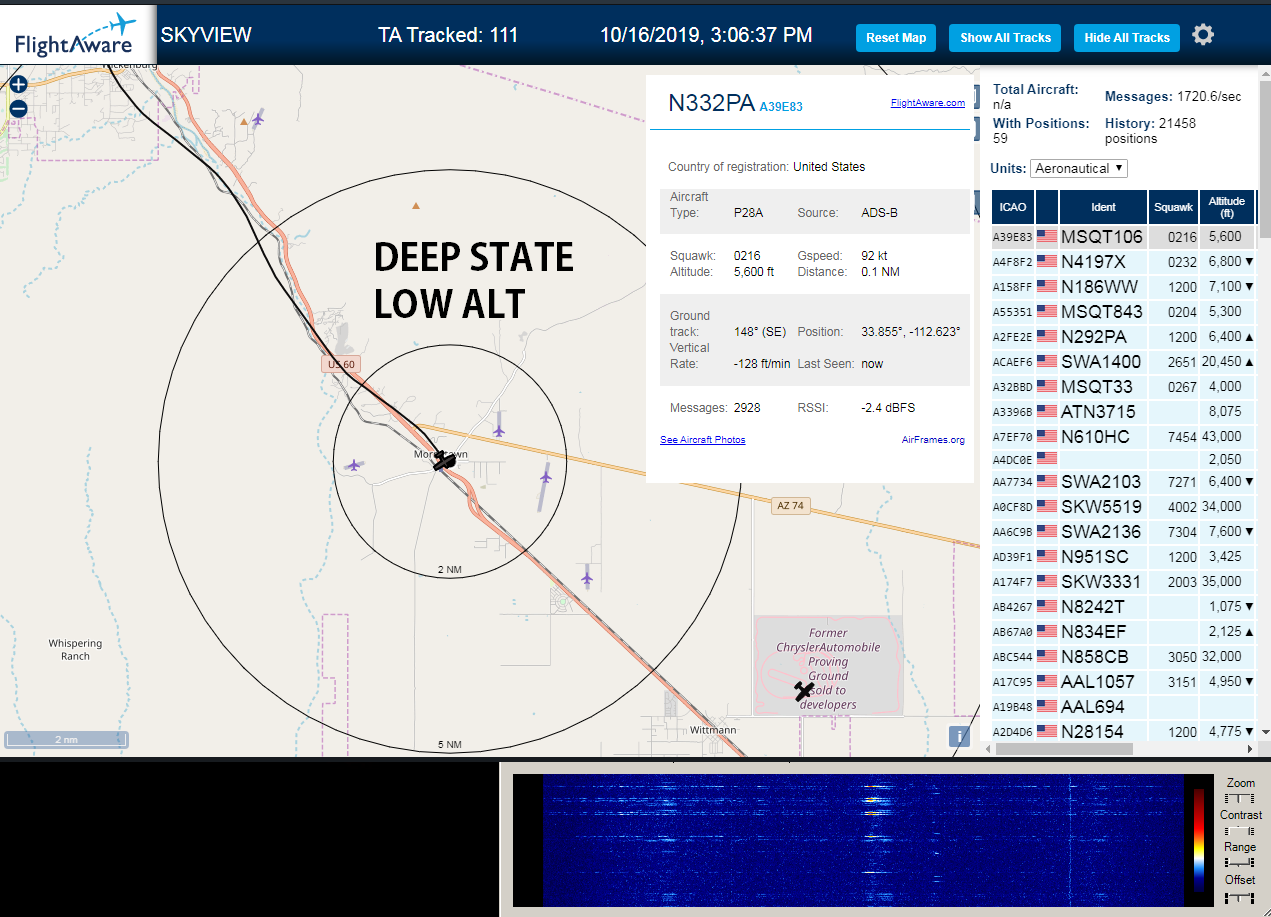1271x917 pixels.
Task: Zoom out the map with minus button
Action: click(18, 109)
